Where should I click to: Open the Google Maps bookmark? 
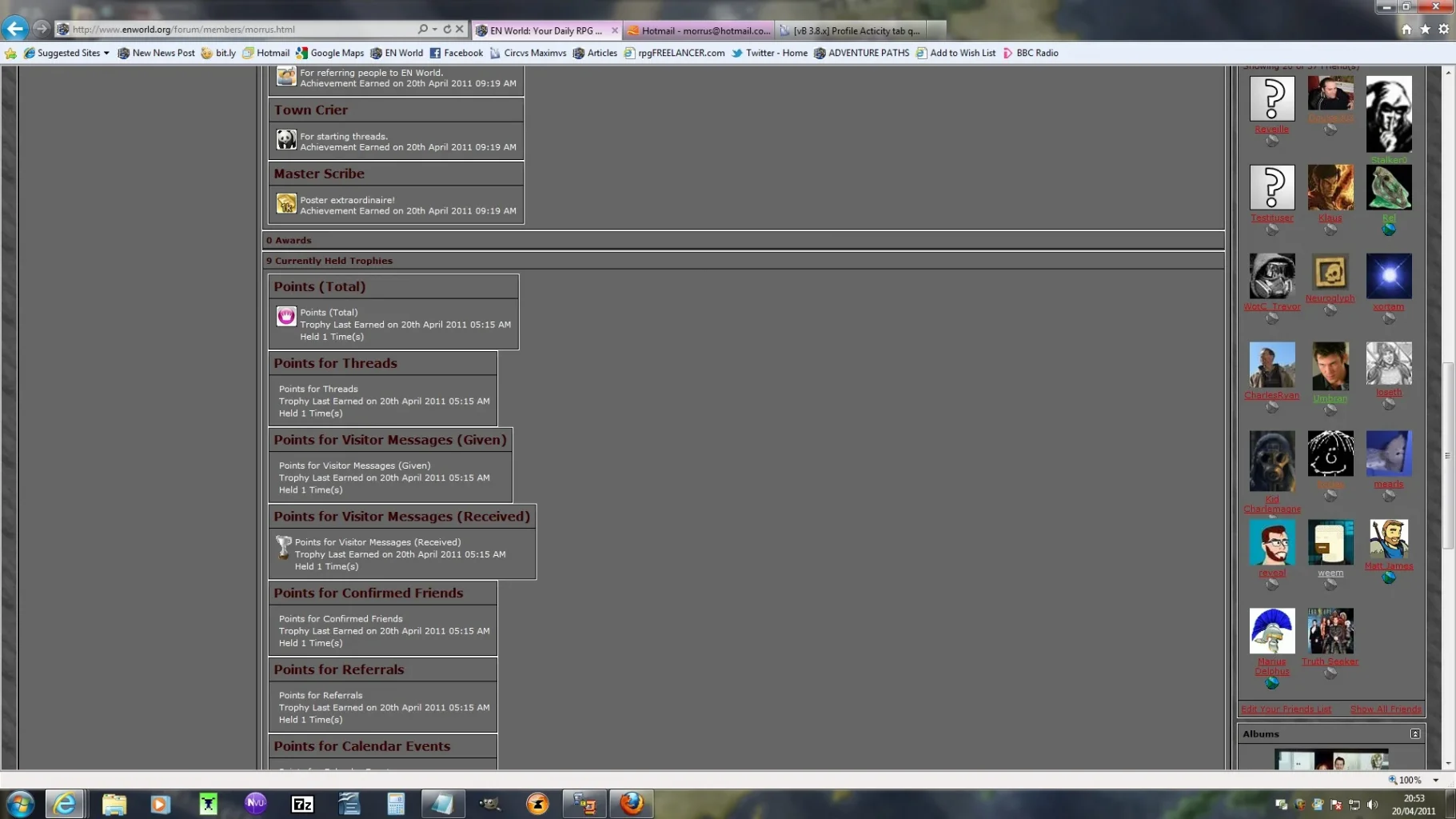point(330,53)
